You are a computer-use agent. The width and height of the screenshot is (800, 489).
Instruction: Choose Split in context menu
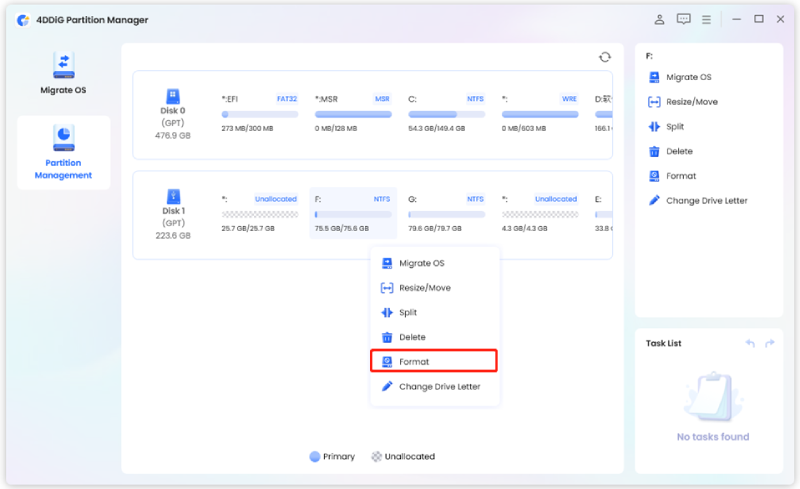click(x=434, y=312)
